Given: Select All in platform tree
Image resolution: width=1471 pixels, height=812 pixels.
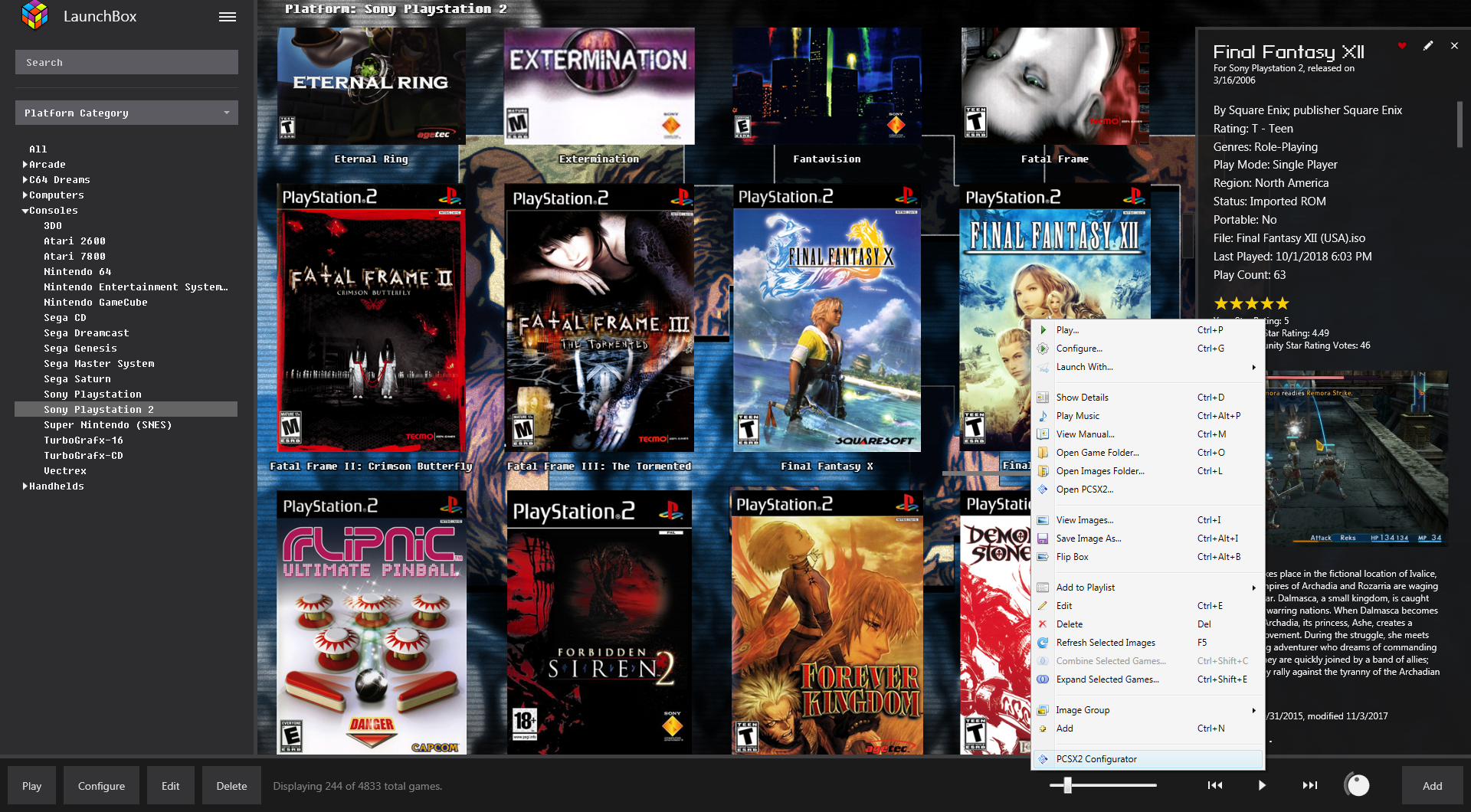Looking at the screenshot, I should 38,149.
